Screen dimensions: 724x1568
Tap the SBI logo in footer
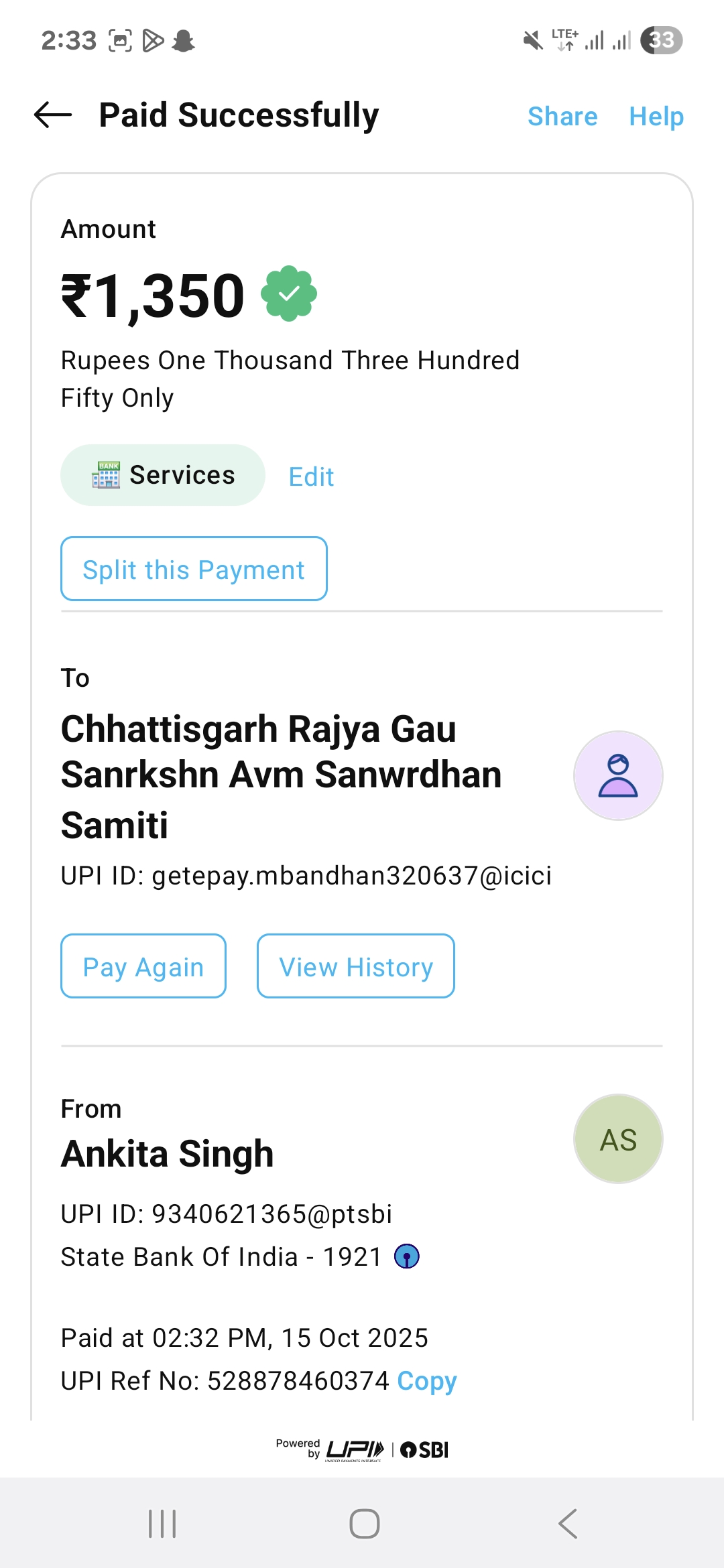coord(425,1450)
